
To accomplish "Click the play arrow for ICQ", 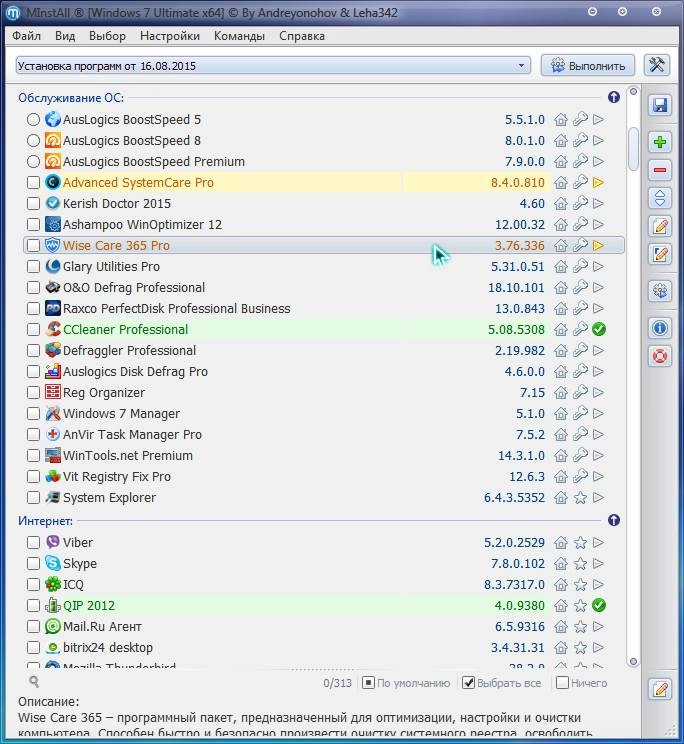I will point(599,585).
